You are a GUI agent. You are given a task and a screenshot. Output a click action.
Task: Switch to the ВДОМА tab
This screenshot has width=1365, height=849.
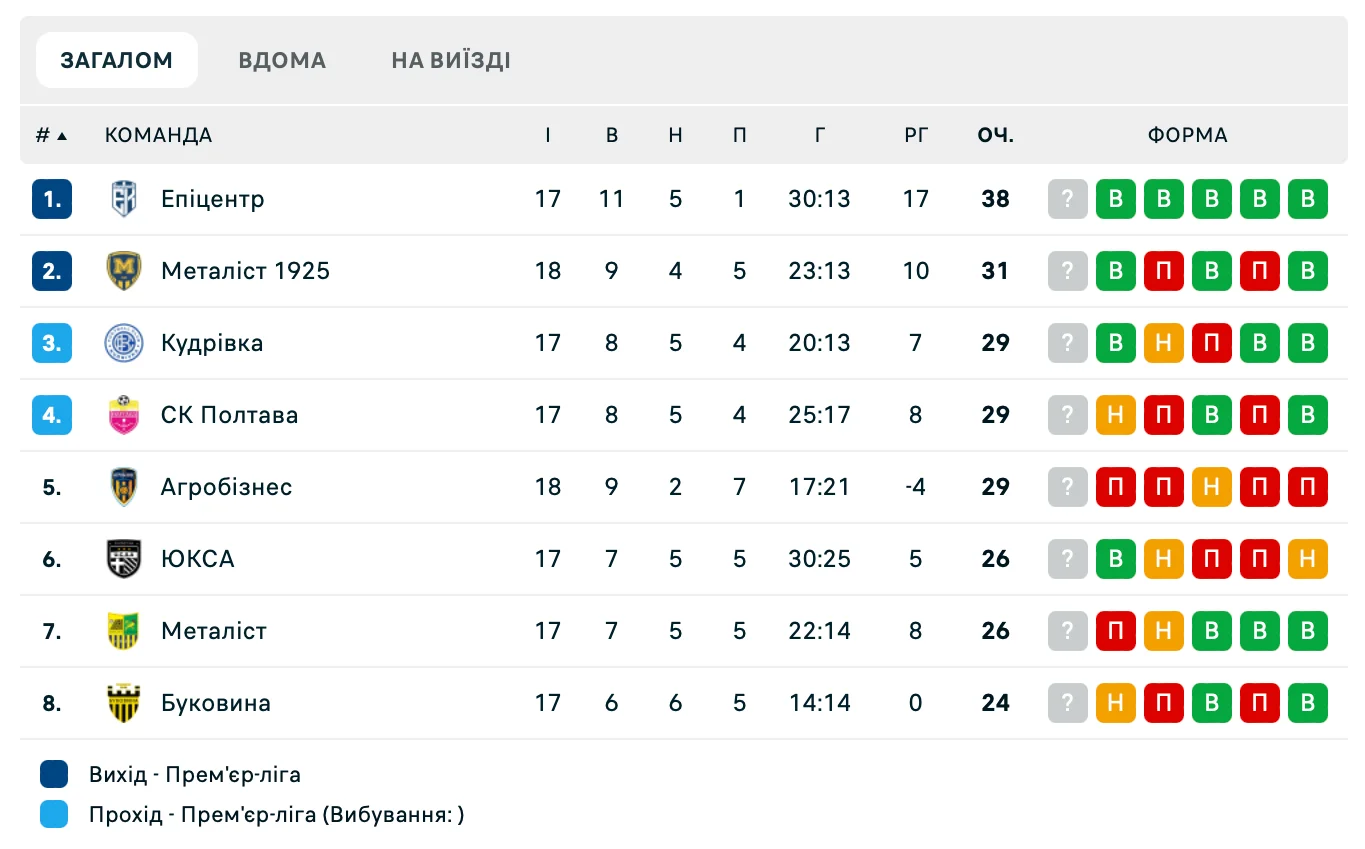282,60
